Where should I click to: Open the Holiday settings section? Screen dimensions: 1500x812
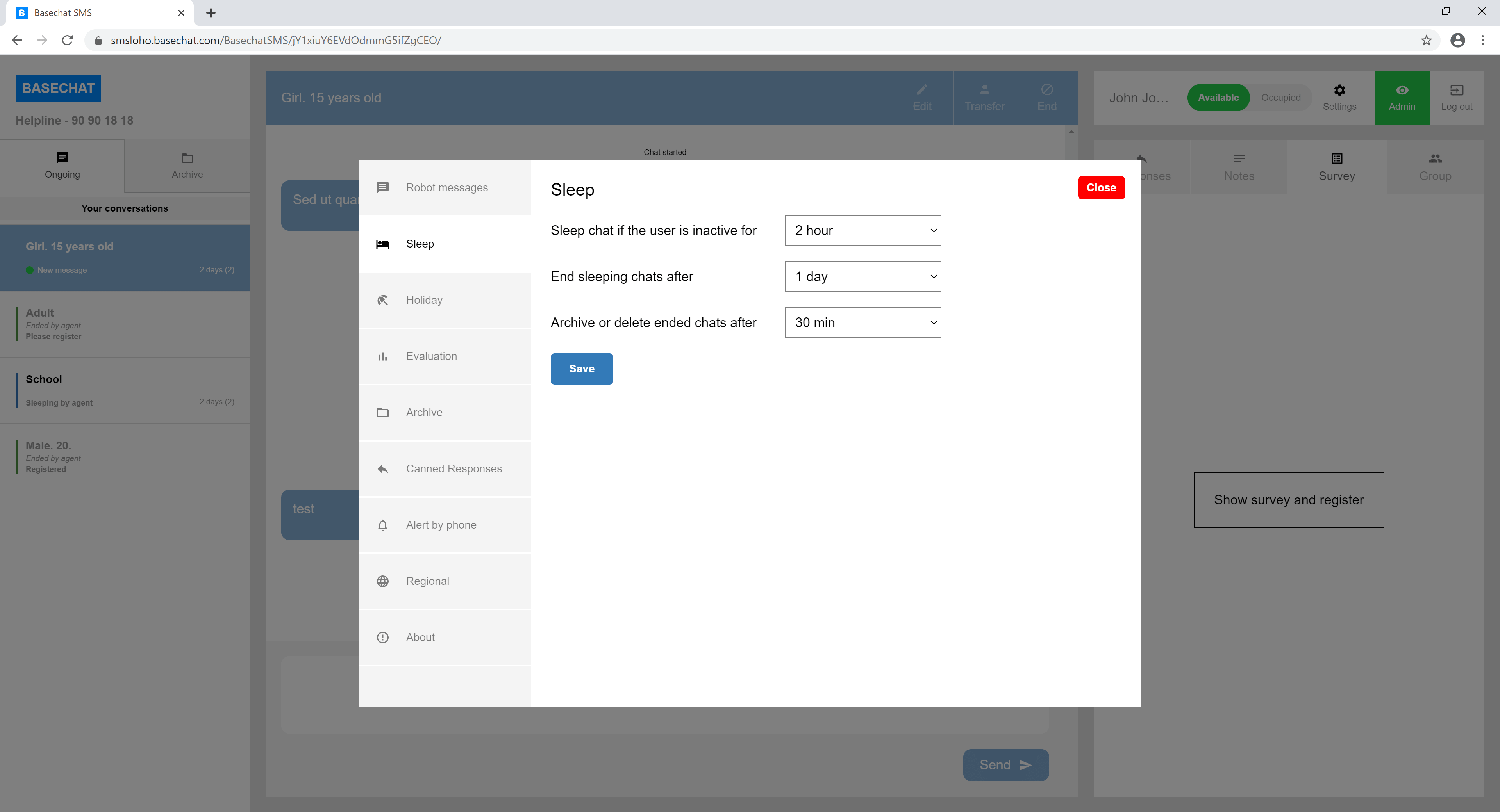tap(445, 300)
